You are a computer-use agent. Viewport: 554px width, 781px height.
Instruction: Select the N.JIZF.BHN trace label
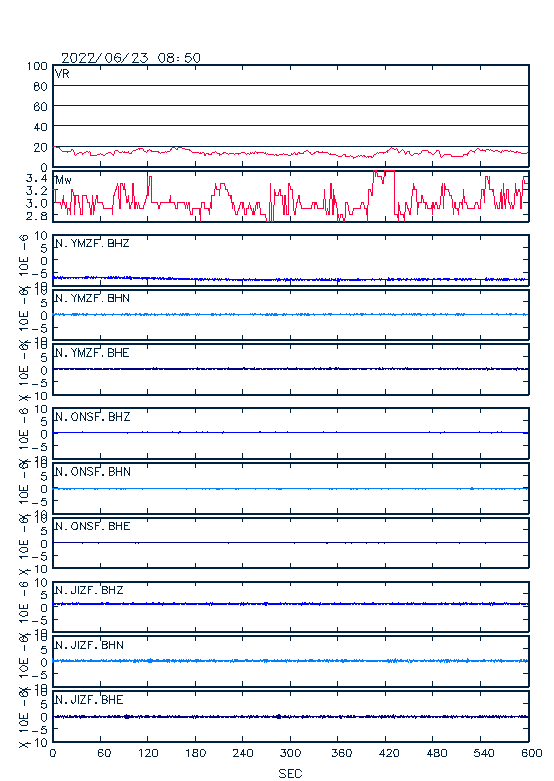point(89,645)
